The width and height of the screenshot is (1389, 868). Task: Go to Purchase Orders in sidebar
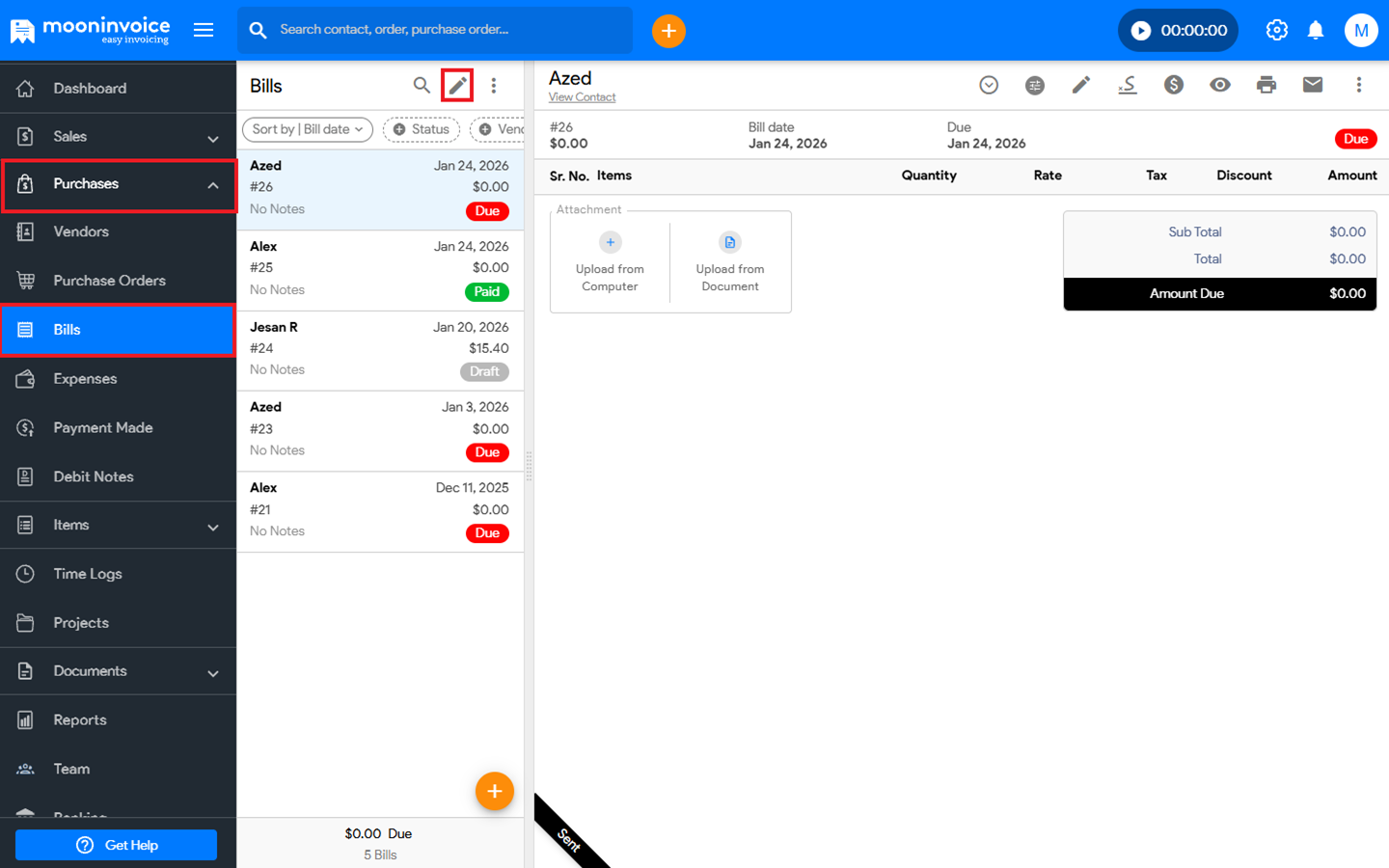pos(109,281)
